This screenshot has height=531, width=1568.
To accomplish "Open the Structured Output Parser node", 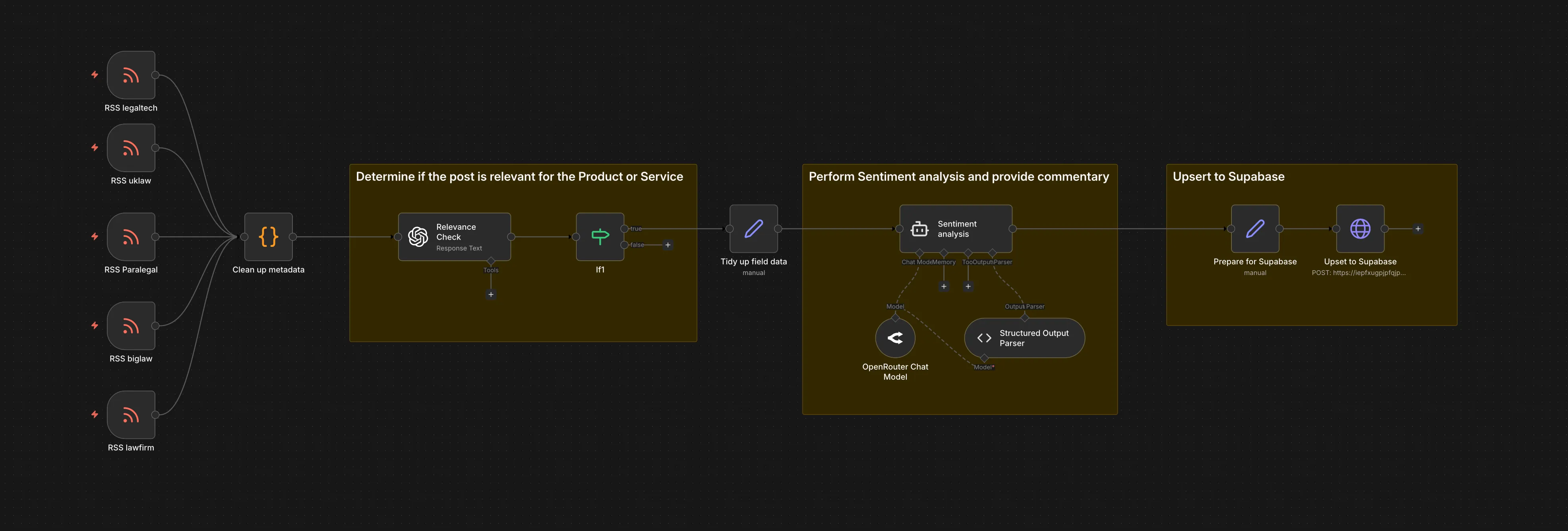I will (1024, 338).
